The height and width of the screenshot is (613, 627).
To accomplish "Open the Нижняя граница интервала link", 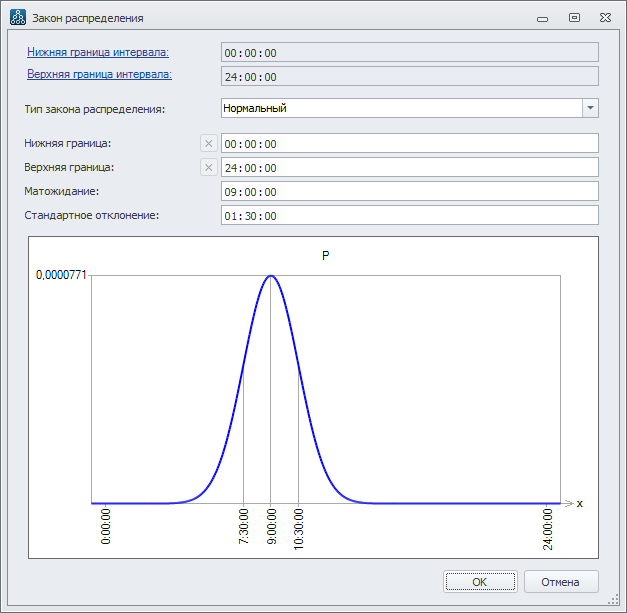I will click(x=98, y=52).
